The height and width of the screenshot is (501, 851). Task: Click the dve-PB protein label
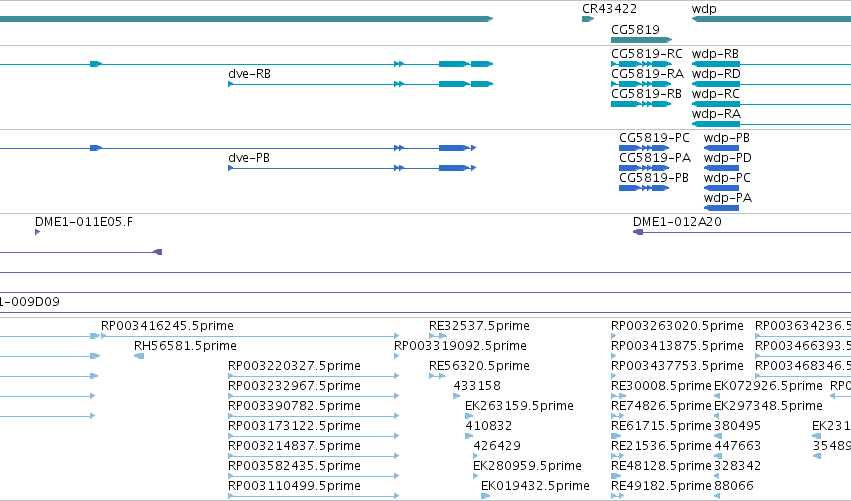coord(249,158)
